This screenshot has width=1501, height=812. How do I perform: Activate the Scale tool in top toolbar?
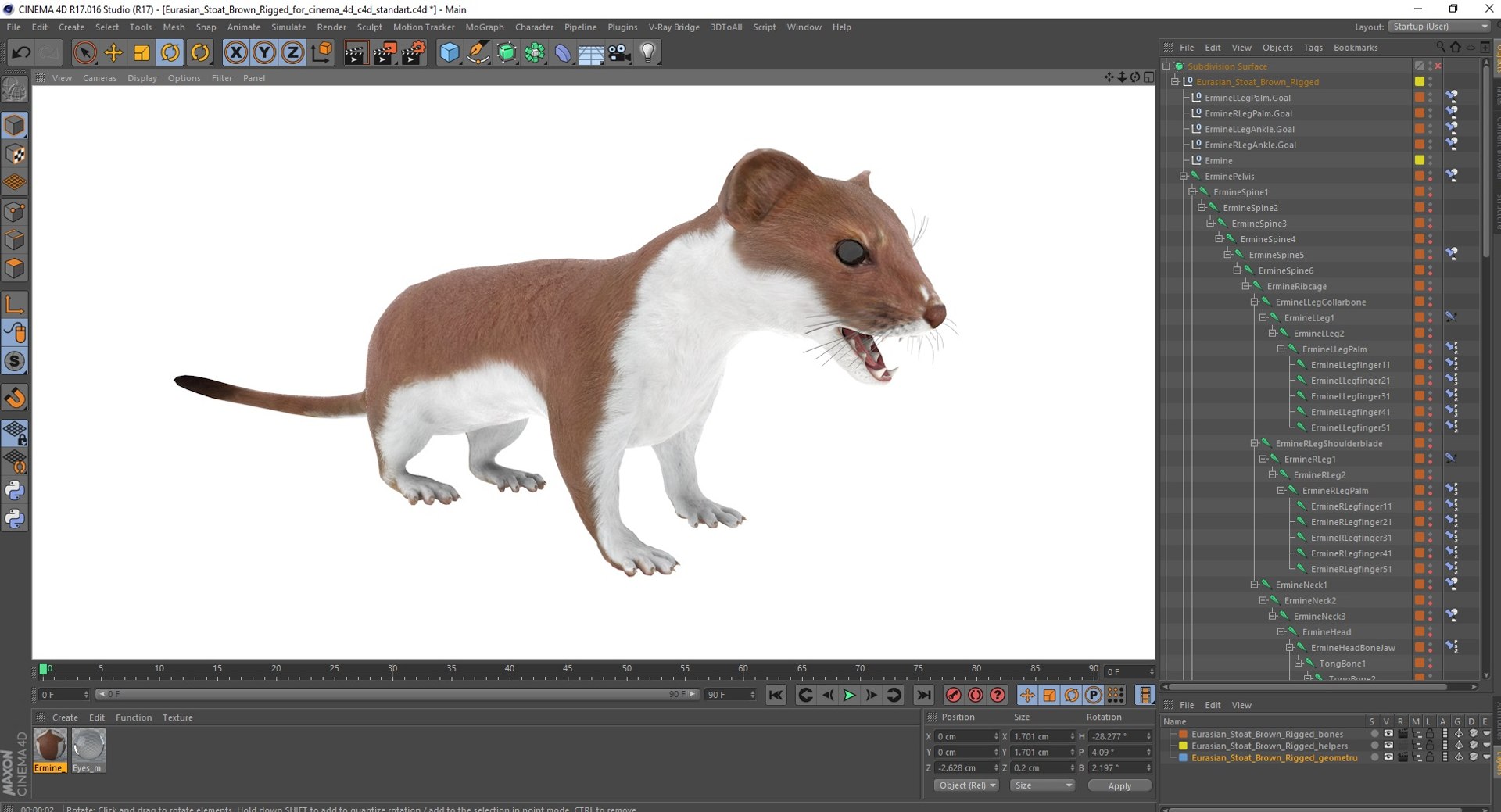(142, 53)
